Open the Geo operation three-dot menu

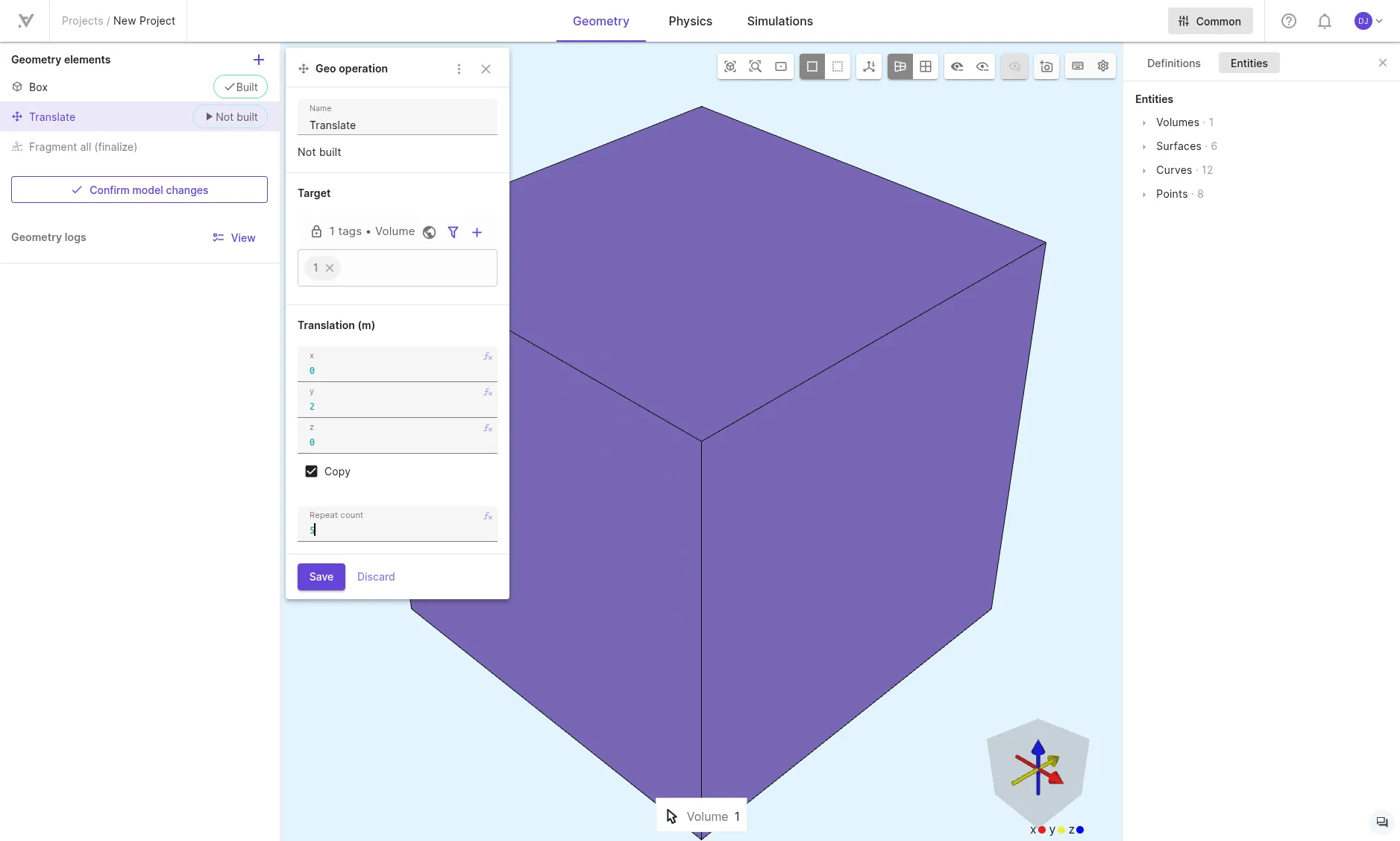(x=459, y=69)
